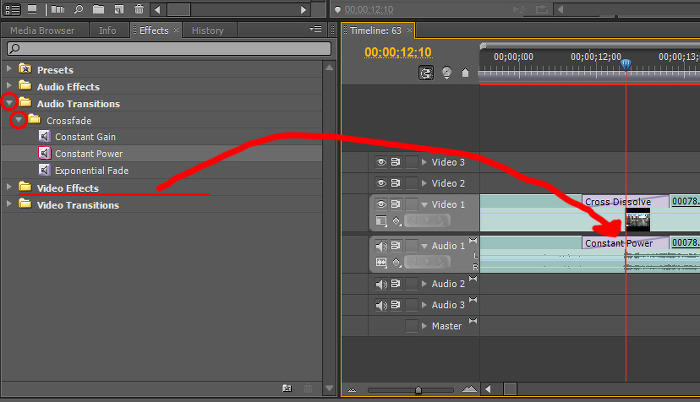
Task: Switch to the History tab
Action: pyautogui.click(x=208, y=30)
